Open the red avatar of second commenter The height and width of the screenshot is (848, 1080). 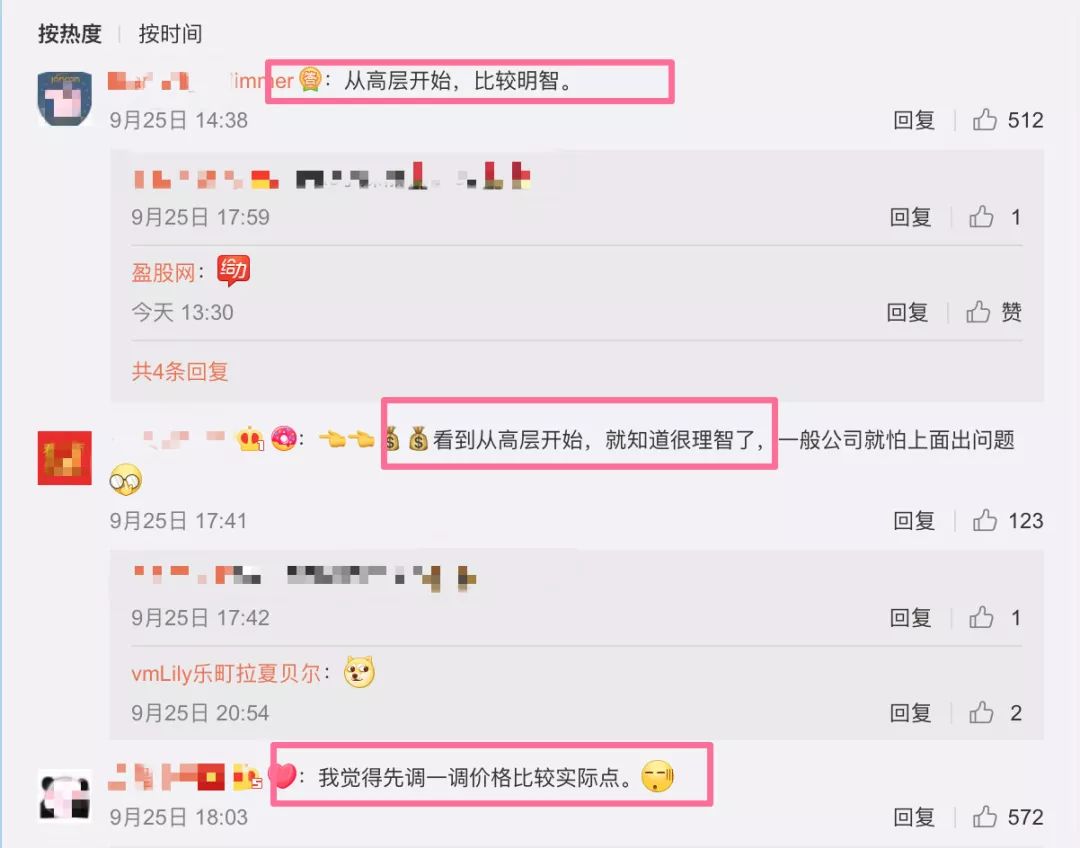coord(64,457)
